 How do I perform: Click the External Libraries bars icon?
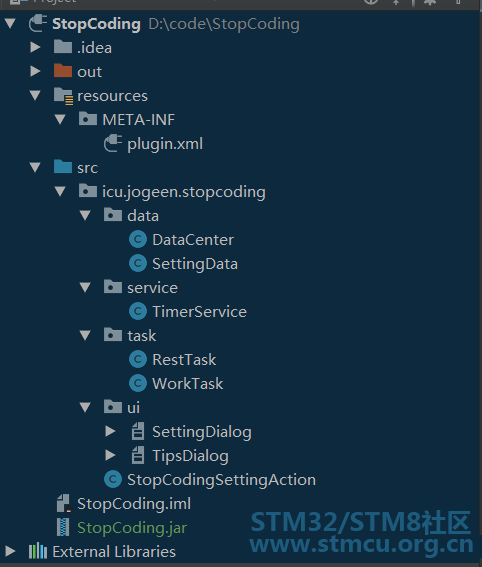point(38,551)
